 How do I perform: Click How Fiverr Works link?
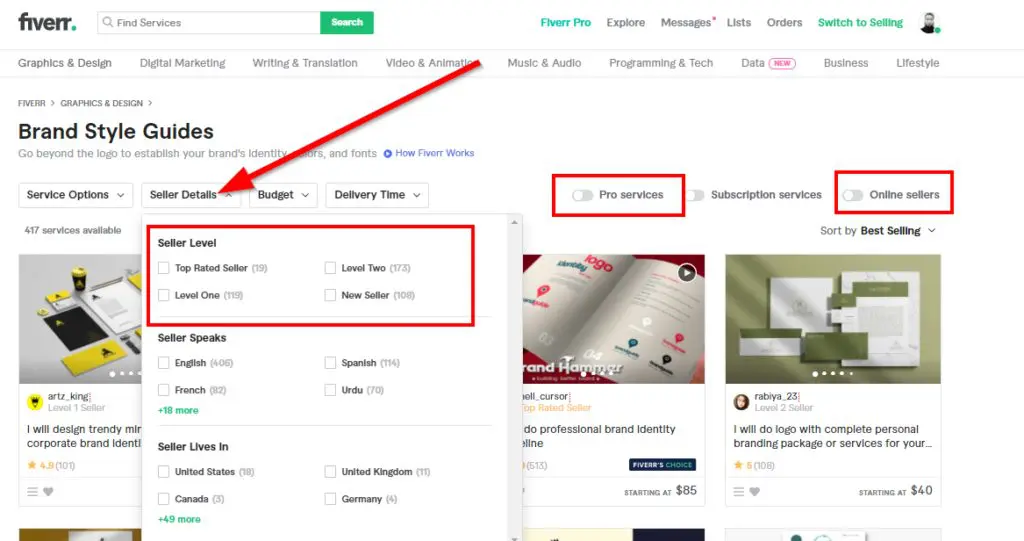[434, 153]
